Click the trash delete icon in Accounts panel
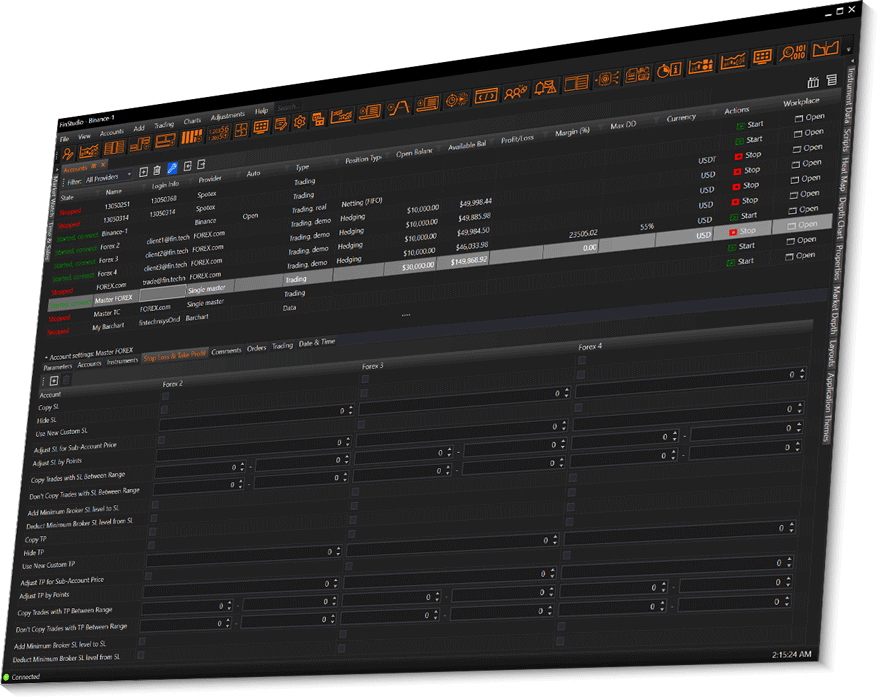This screenshot has width=880, height=699. point(157,171)
